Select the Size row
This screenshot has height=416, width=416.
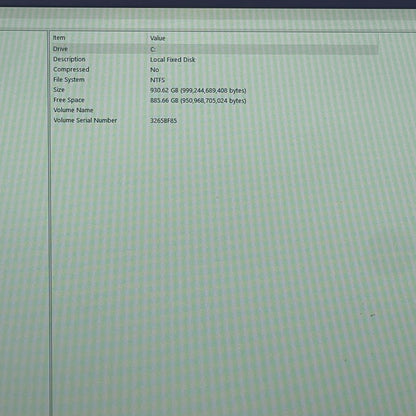(x=215, y=90)
